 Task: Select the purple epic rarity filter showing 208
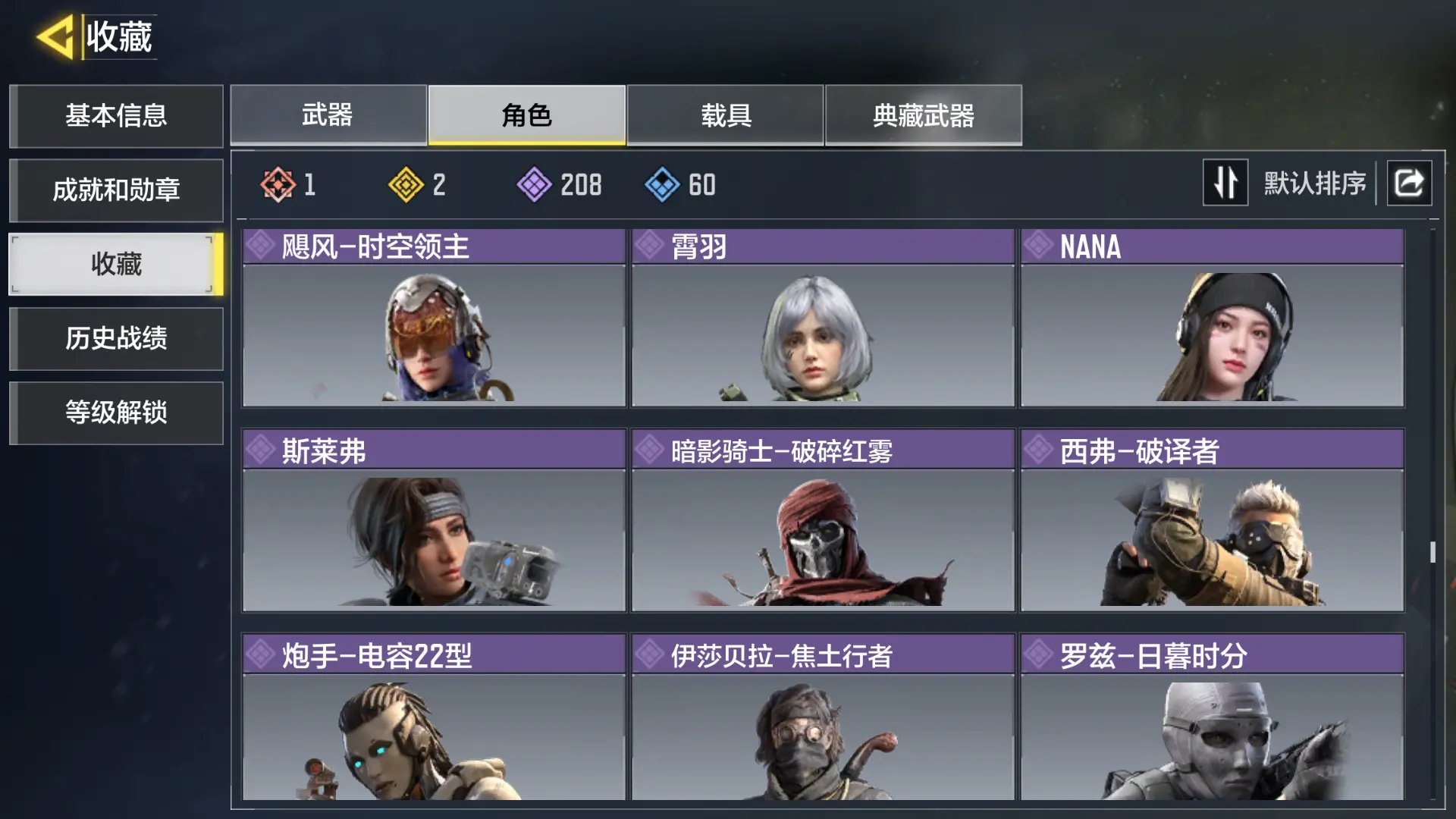(x=560, y=184)
